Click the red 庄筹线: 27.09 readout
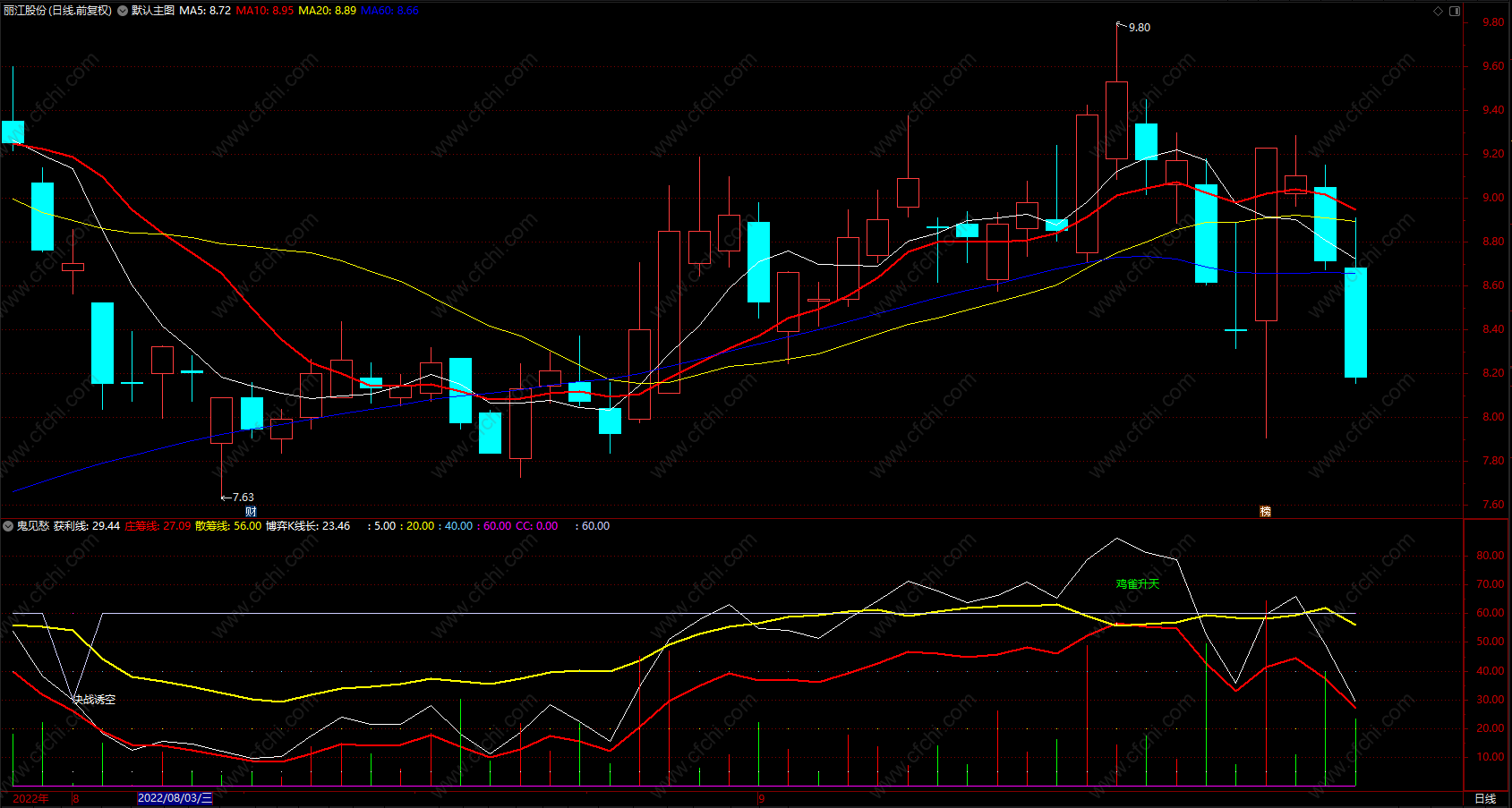The image size is (1512, 808). point(158,526)
